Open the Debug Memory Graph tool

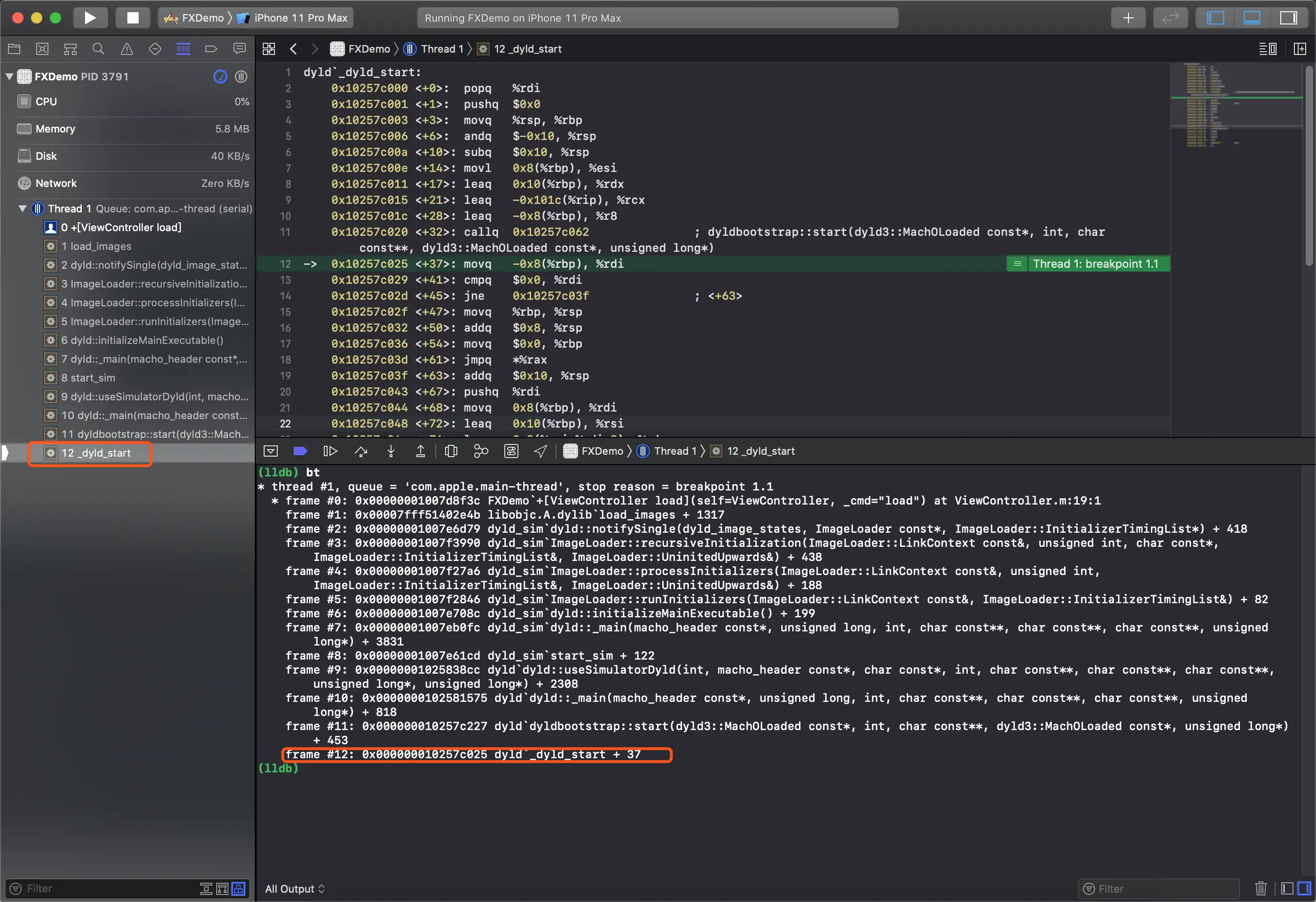point(481,451)
